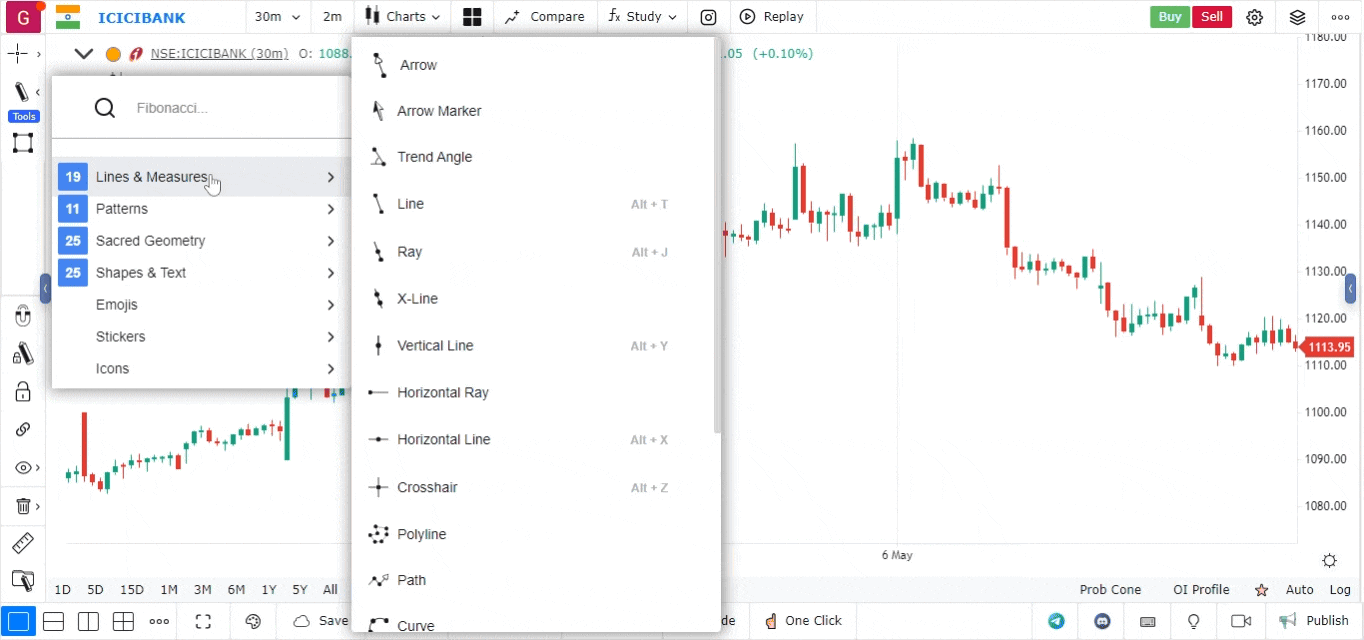Toggle drawings visibility eye icon
The image size is (1364, 640).
click(x=23, y=468)
